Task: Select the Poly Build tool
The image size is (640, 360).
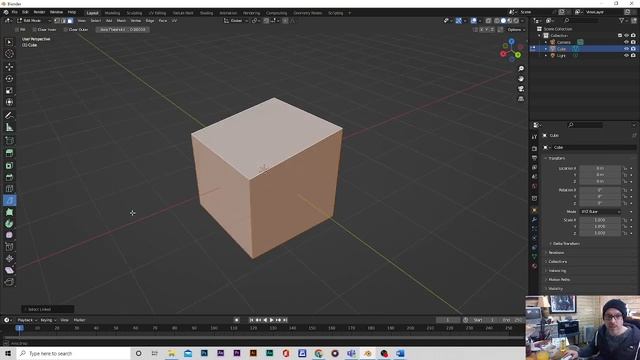Action: click(x=9, y=212)
